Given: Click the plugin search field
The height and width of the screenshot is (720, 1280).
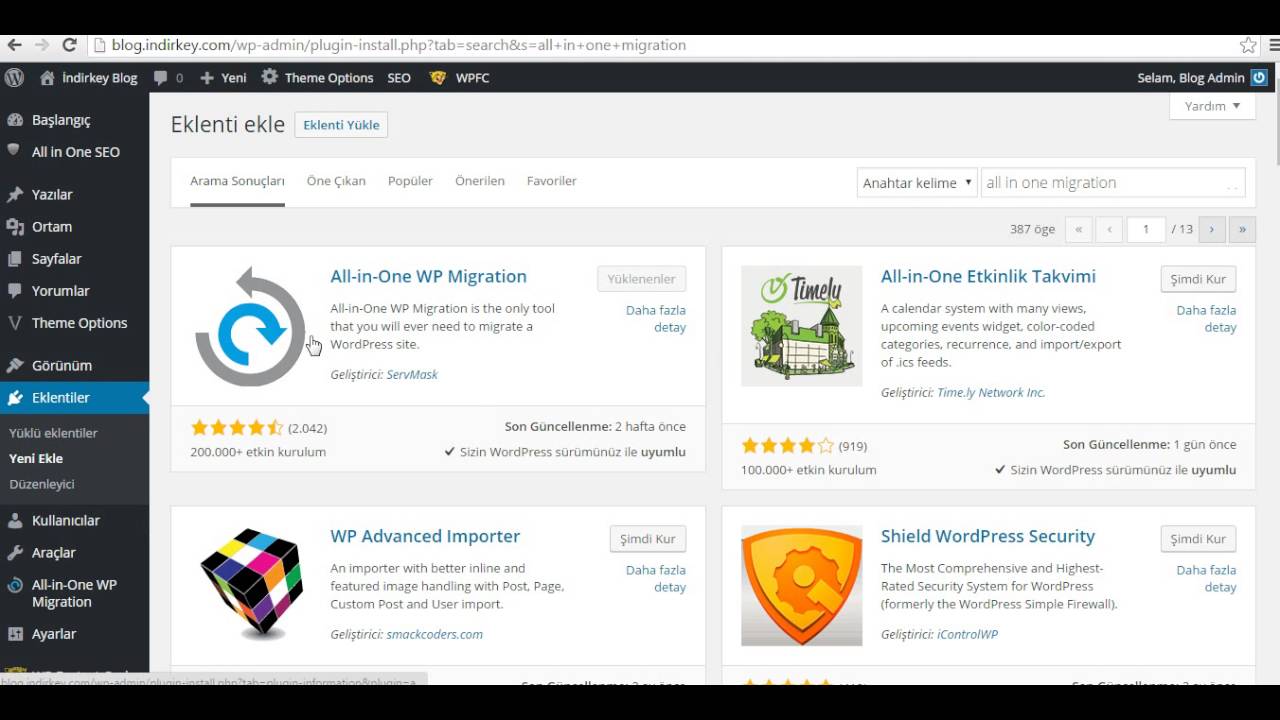Looking at the screenshot, I should 1113,182.
